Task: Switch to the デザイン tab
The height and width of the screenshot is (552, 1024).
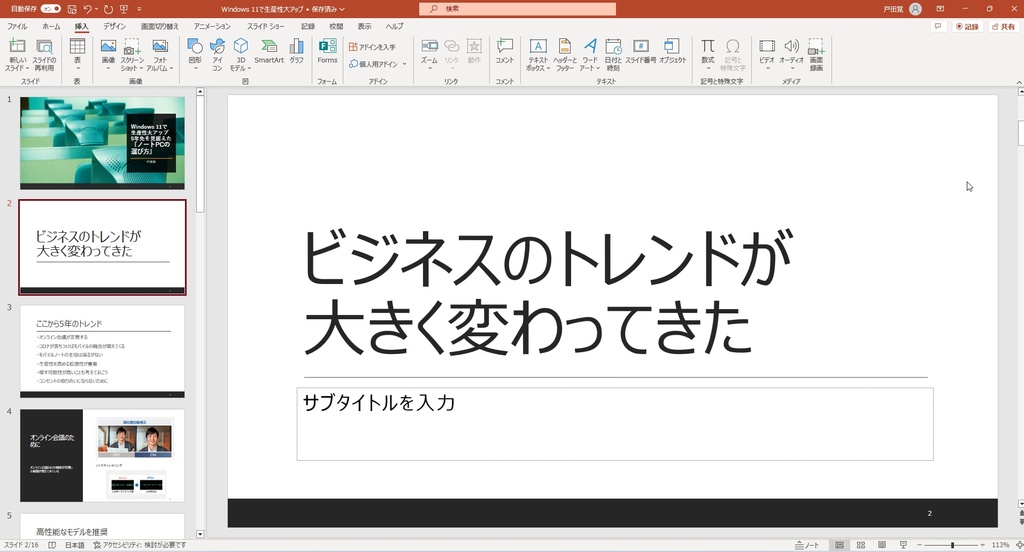Action: pos(114,26)
